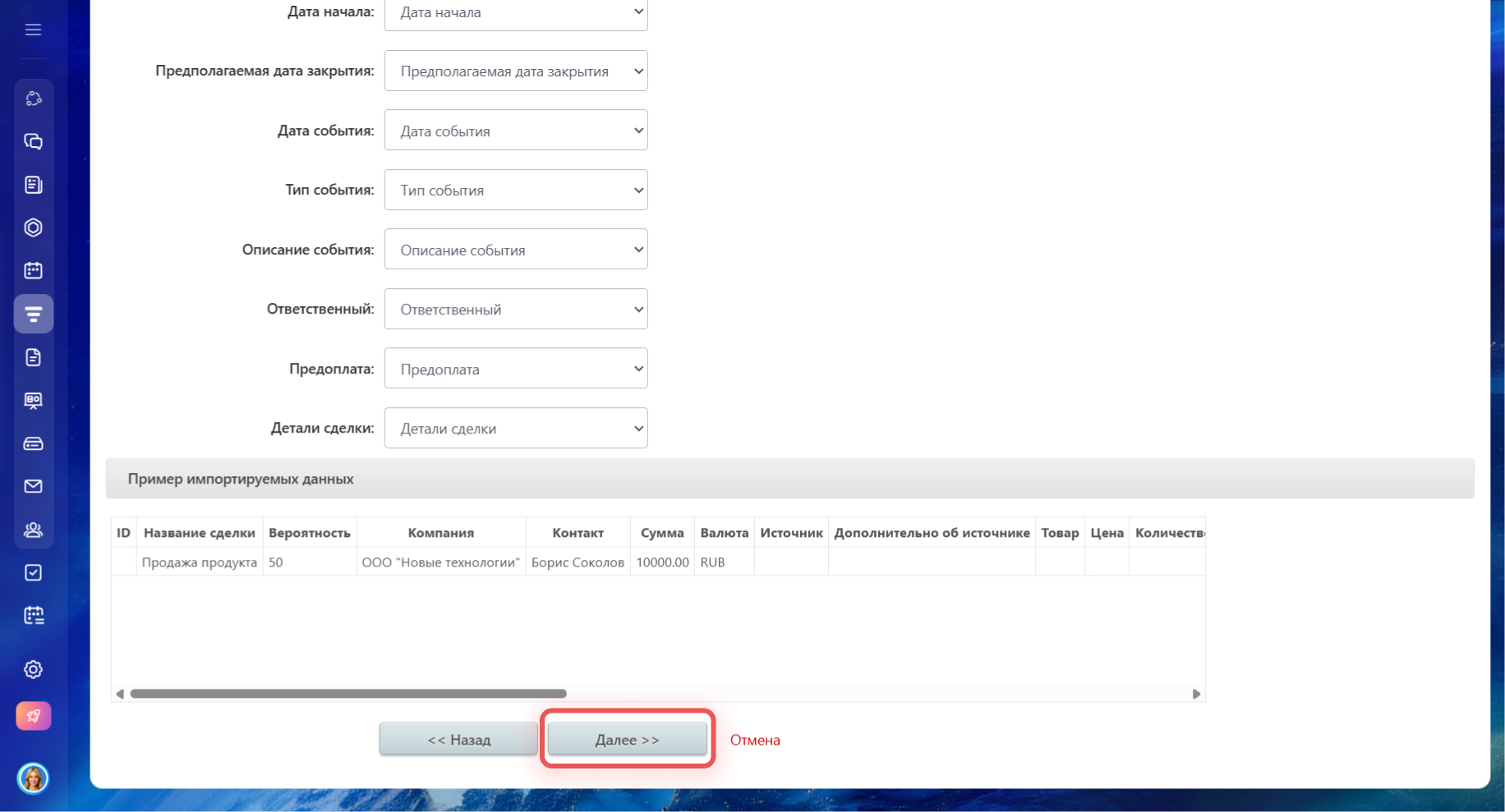Click the table's horizontal scrollbar right arrow
The width and height of the screenshot is (1505, 812).
click(1196, 694)
